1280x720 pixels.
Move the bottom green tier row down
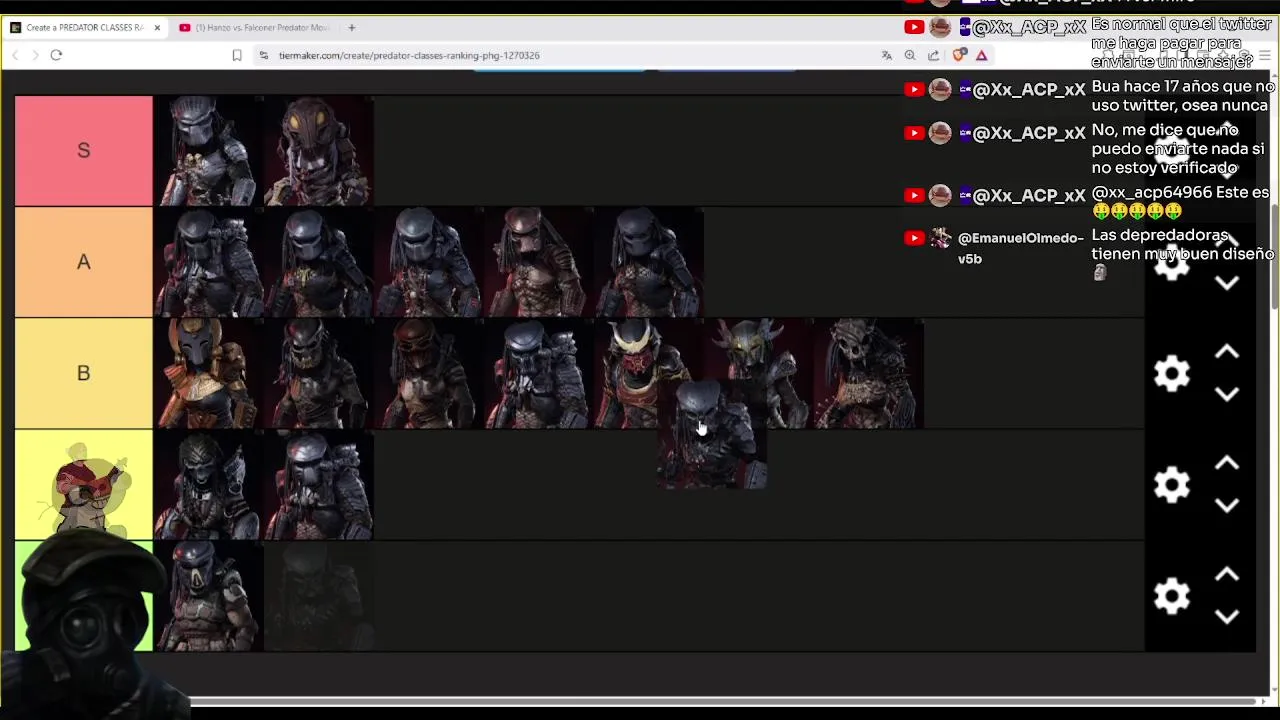[1227, 617]
